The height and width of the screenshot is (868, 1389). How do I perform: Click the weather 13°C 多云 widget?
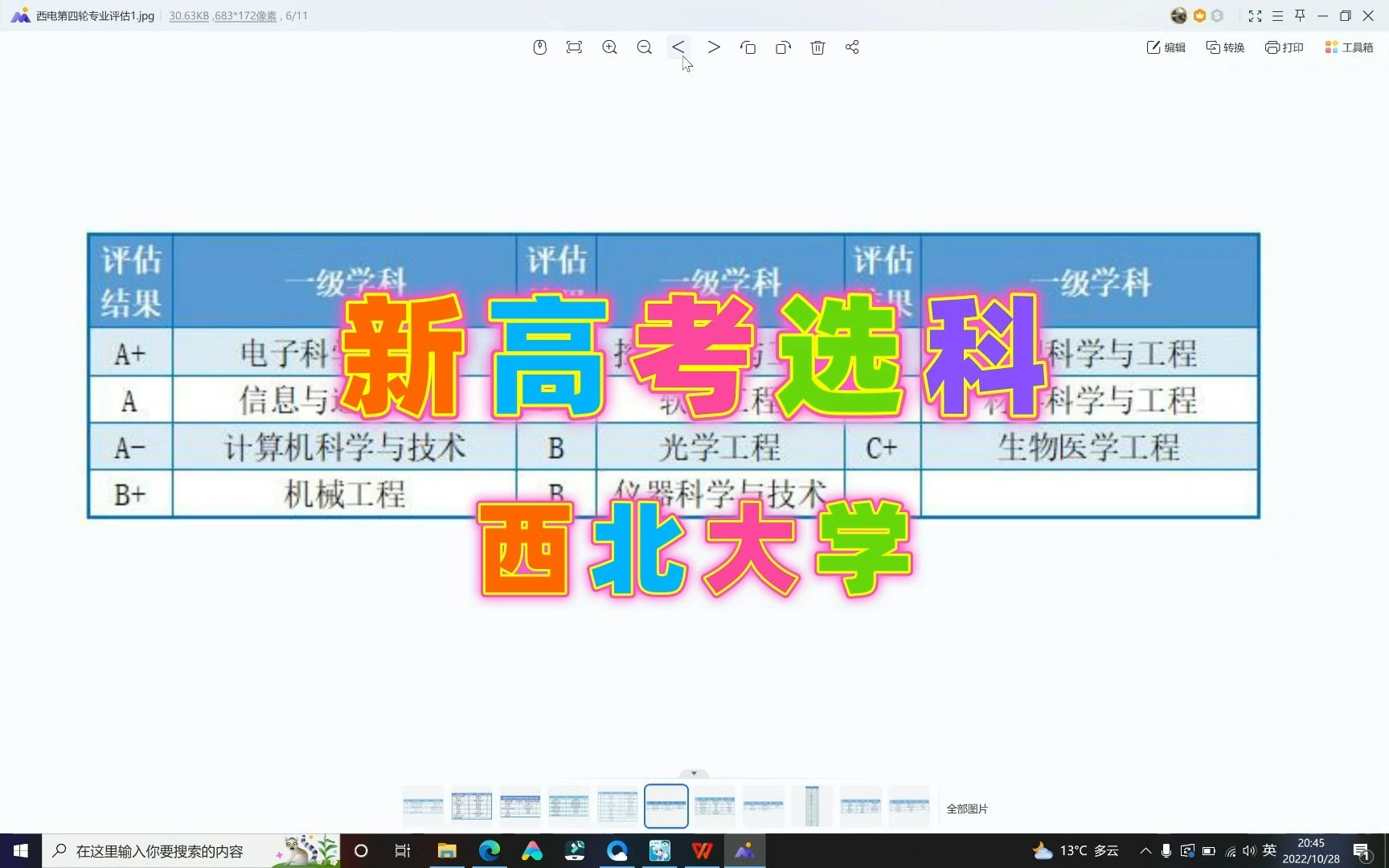pyautogui.click(x=1076, y=850)
